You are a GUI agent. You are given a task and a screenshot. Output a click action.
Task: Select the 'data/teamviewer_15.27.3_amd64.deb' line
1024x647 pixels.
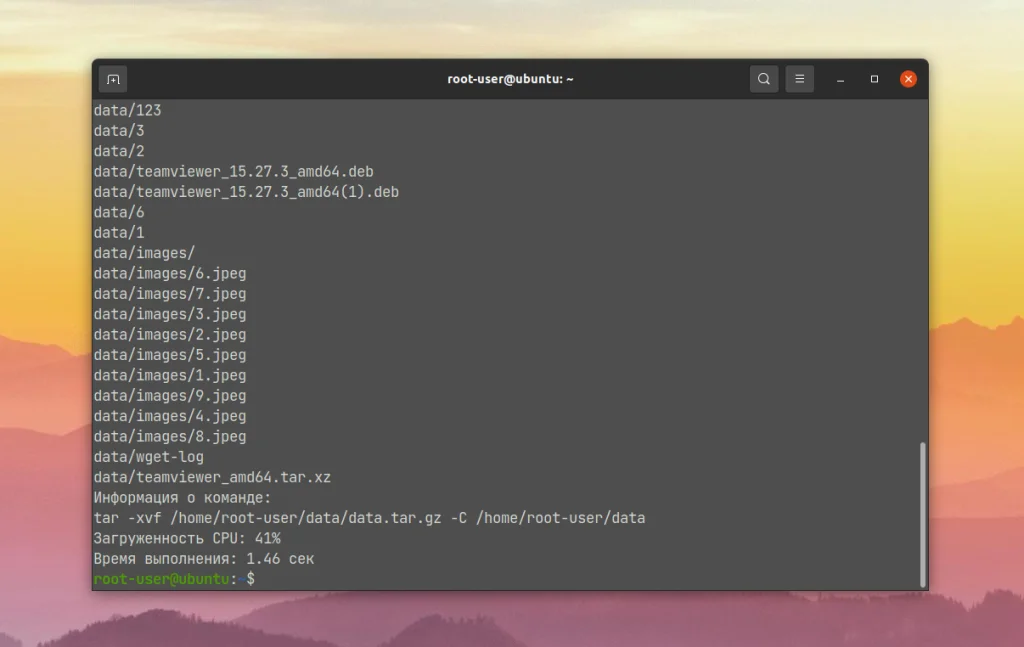[x=234, y=171]
